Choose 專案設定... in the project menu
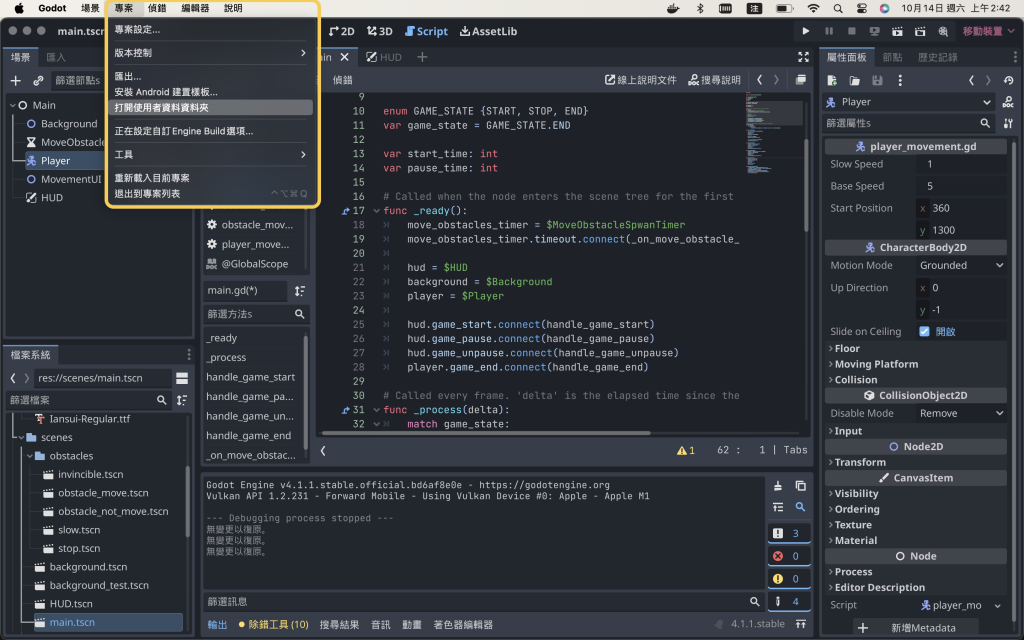Image resolution: width=1024 pixels, height=640 pixels. (x=137, y=29)
